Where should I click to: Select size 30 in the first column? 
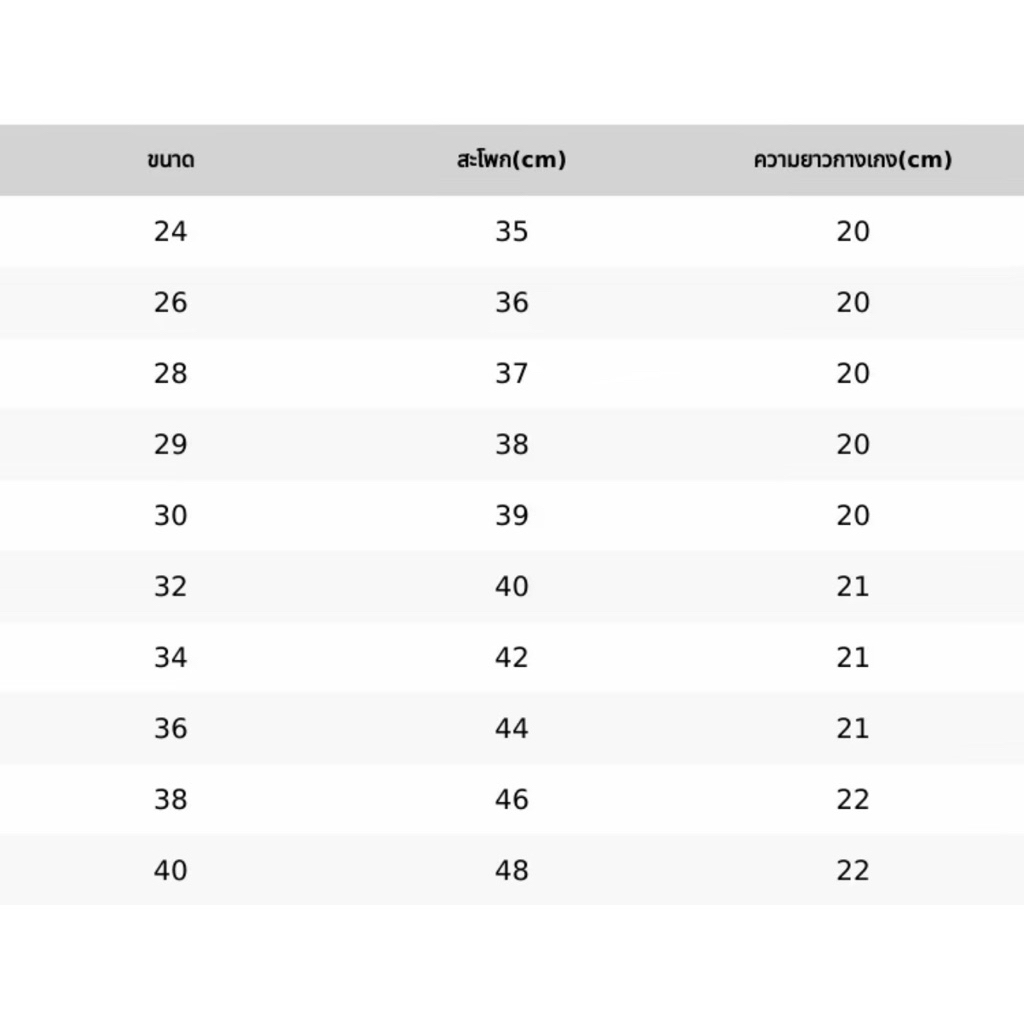point(170,516)
